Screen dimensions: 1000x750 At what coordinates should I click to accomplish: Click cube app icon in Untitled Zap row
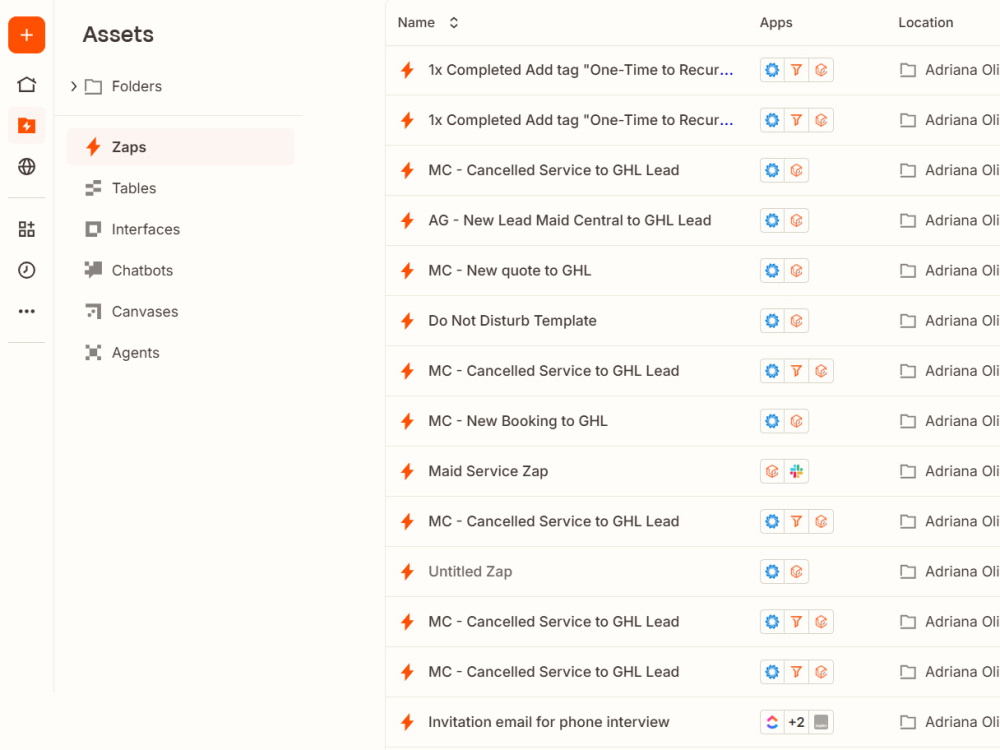[x=796, y=571]
